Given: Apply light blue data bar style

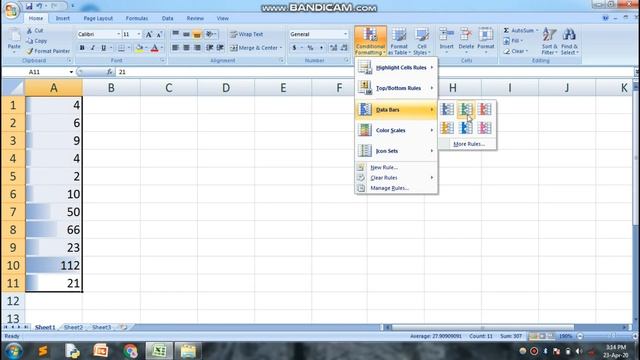Looking at the screenshot, I should [x=466, y=128].
